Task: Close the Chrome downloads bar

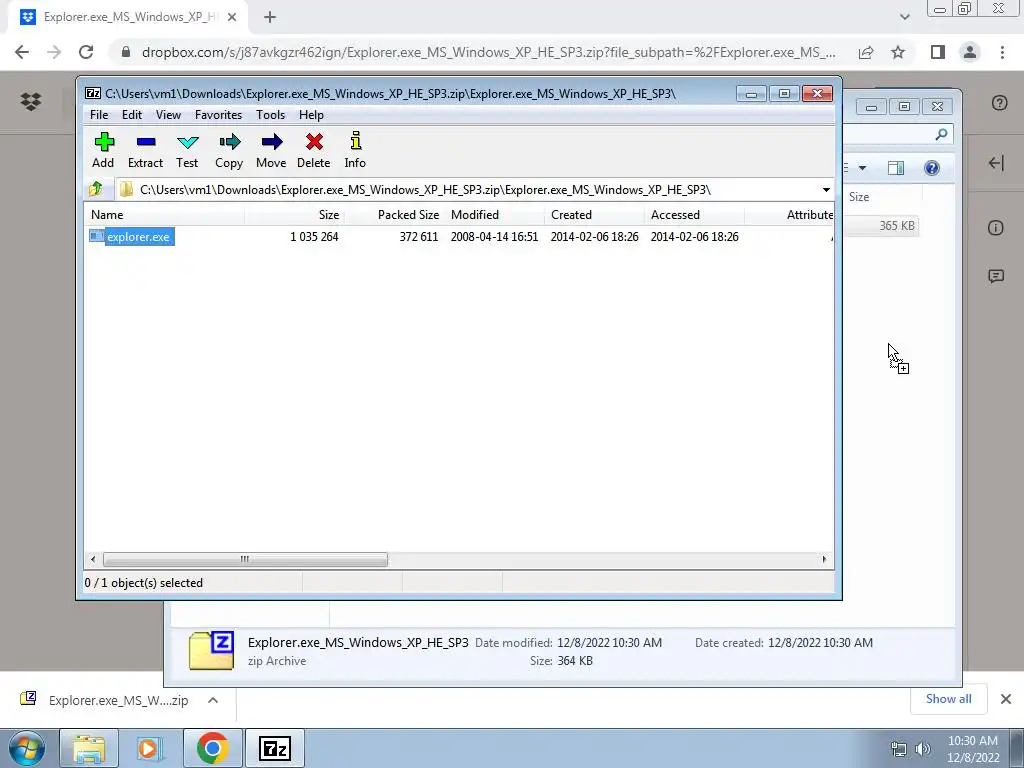Action: point(1006,699)
